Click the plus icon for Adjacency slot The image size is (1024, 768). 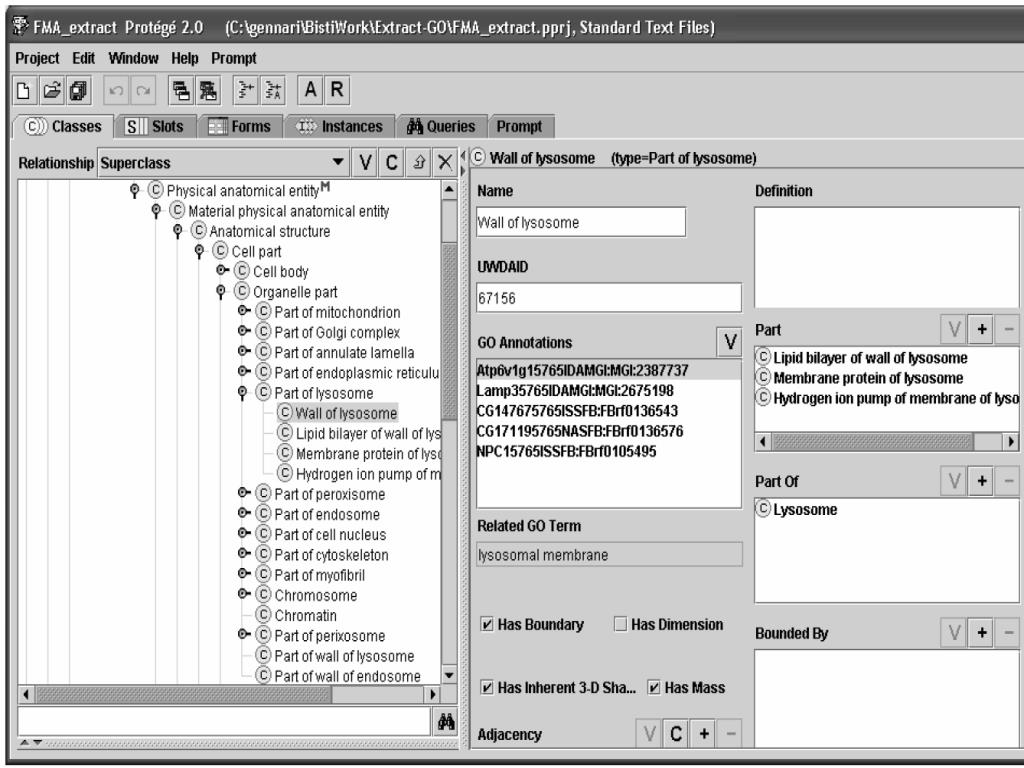703,733
